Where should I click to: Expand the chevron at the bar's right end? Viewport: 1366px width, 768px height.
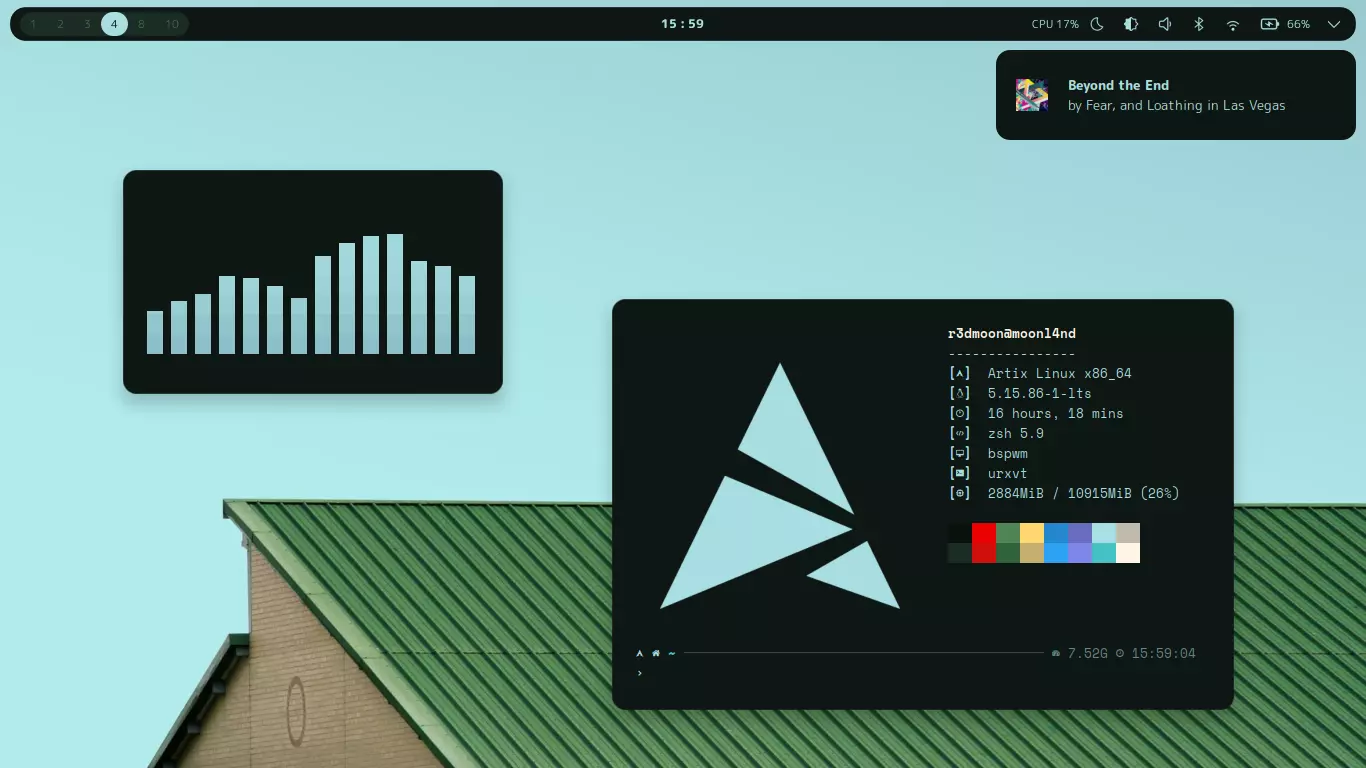[1334, 24]
